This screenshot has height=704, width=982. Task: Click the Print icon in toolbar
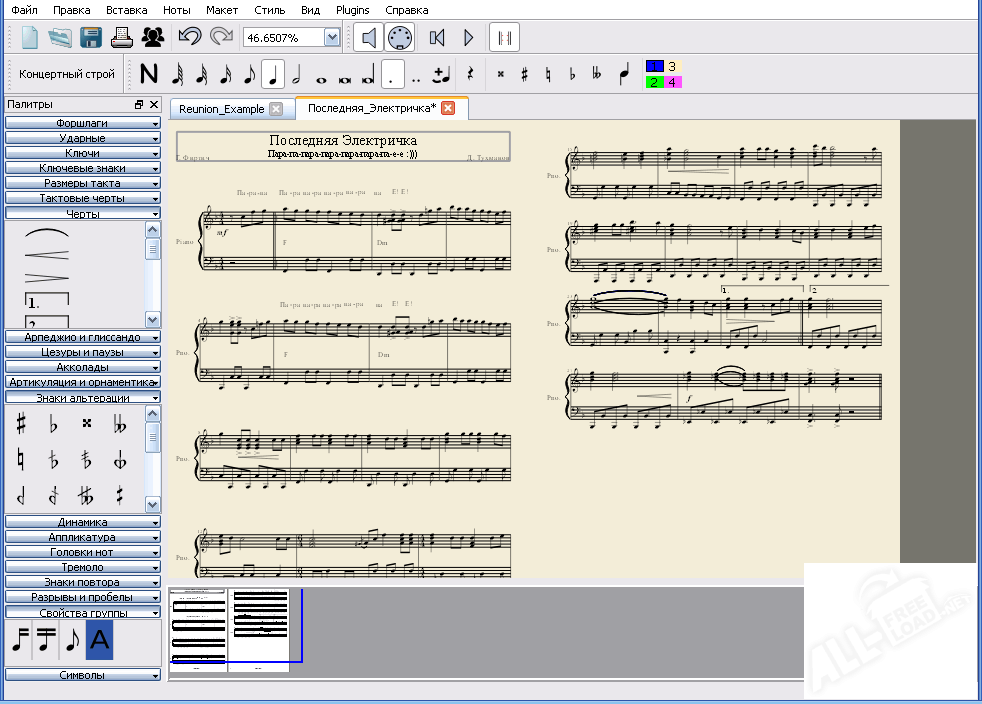pyautogui.click(x=121, y=38)
